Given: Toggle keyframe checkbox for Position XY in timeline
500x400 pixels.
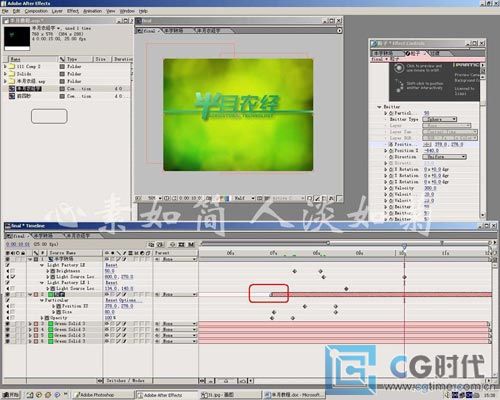Looking at the screenshot, I should (x=13, y=306).
